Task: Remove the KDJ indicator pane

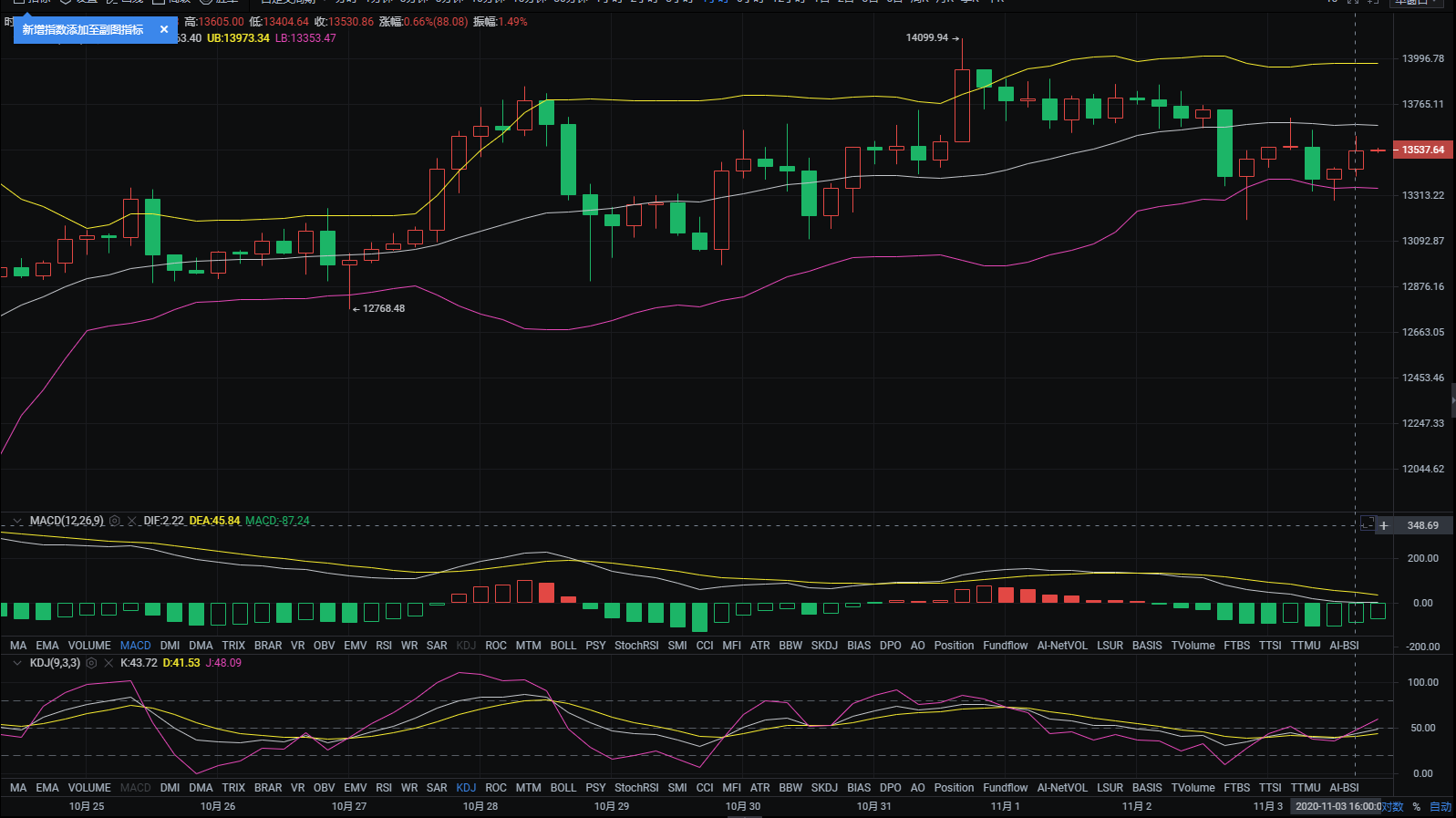Action: click(x=108, y=663)
